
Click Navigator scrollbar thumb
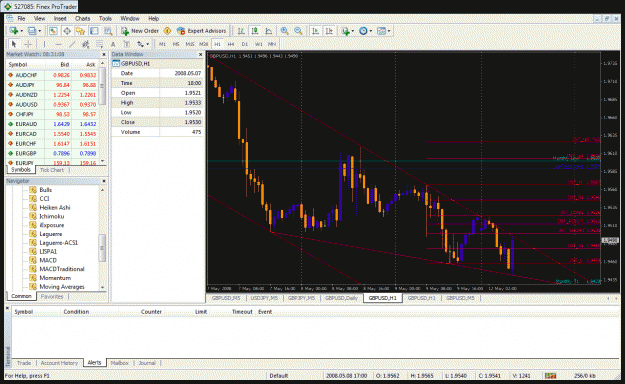(x=103, y=248)
